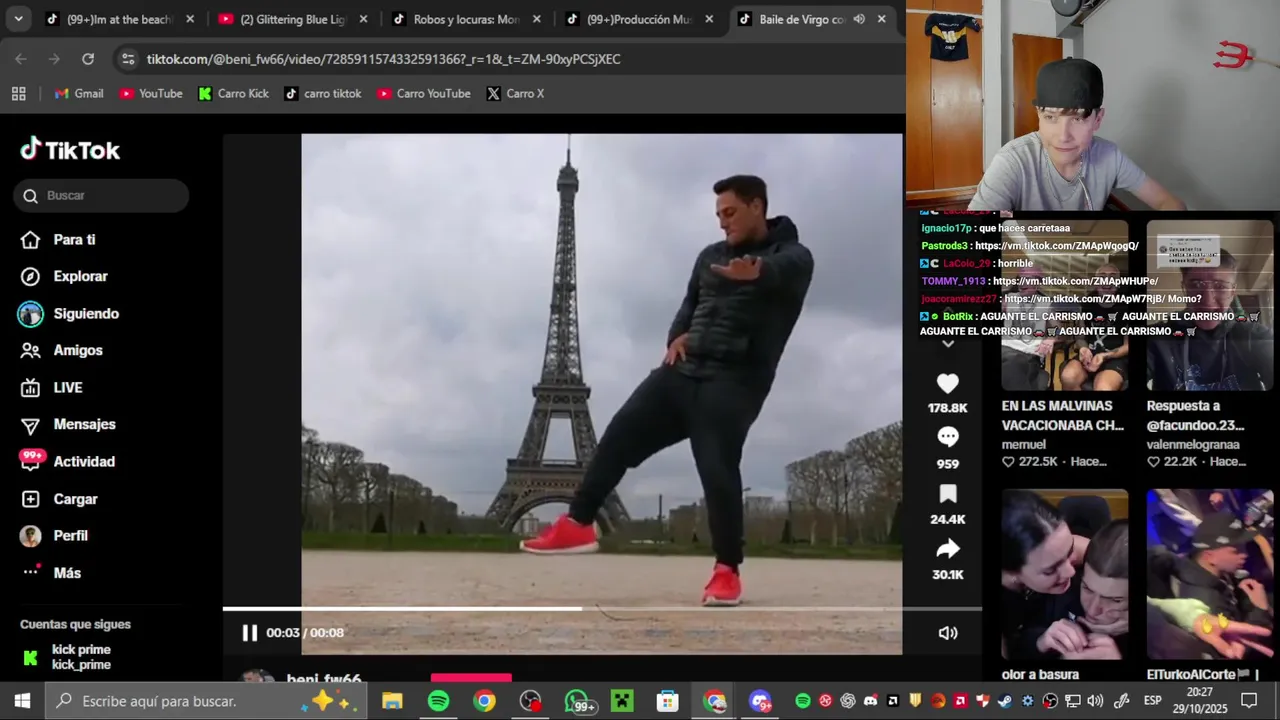
Task: Open WhatsApp from the taskbar
Action: (578, 701)
